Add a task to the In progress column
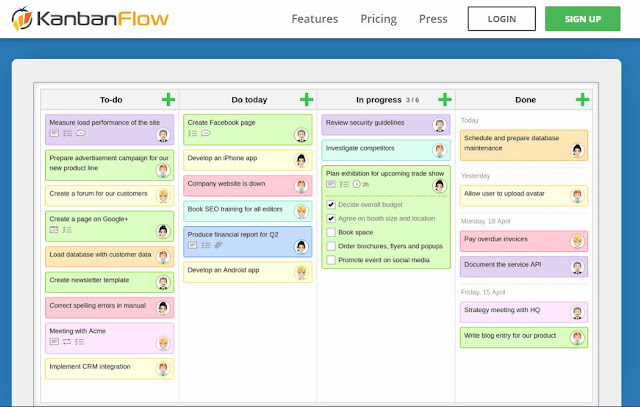The width and height of the screenshot is (640, 407). pyautogui.click(x=445, y=100)
